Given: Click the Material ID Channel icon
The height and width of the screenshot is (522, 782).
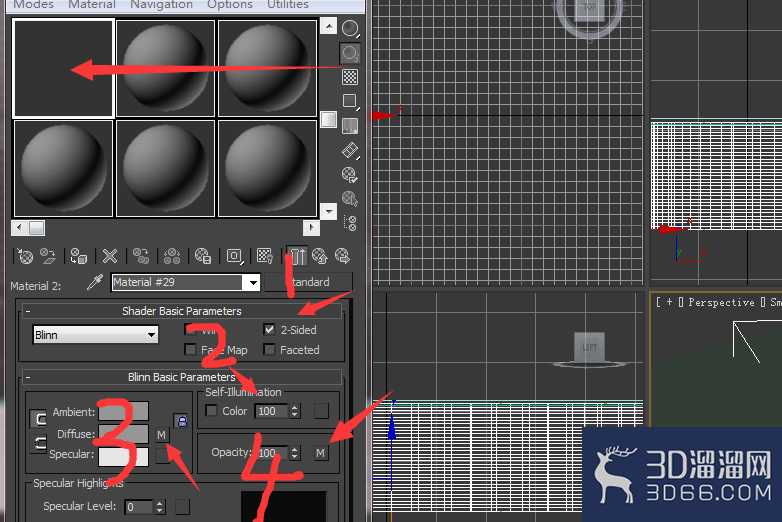Looking at the screenshot, I should pyautogui.click(x=234, y=256).
